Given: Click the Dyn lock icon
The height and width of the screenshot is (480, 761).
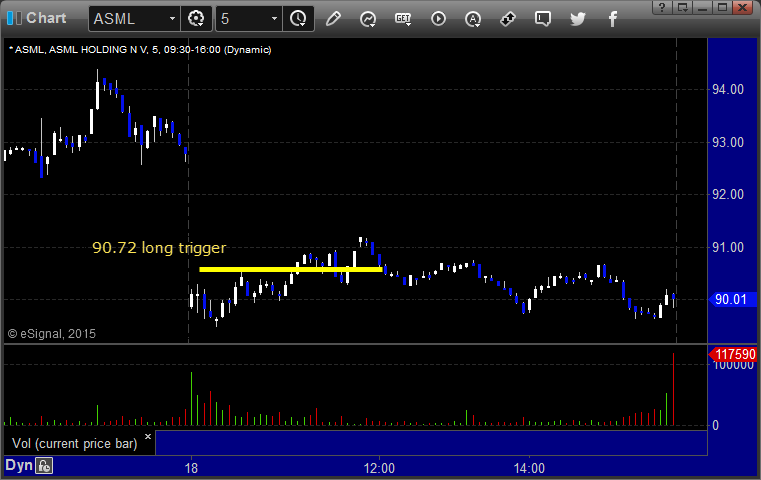Looking at the screenshot, I should pos(44,466).
